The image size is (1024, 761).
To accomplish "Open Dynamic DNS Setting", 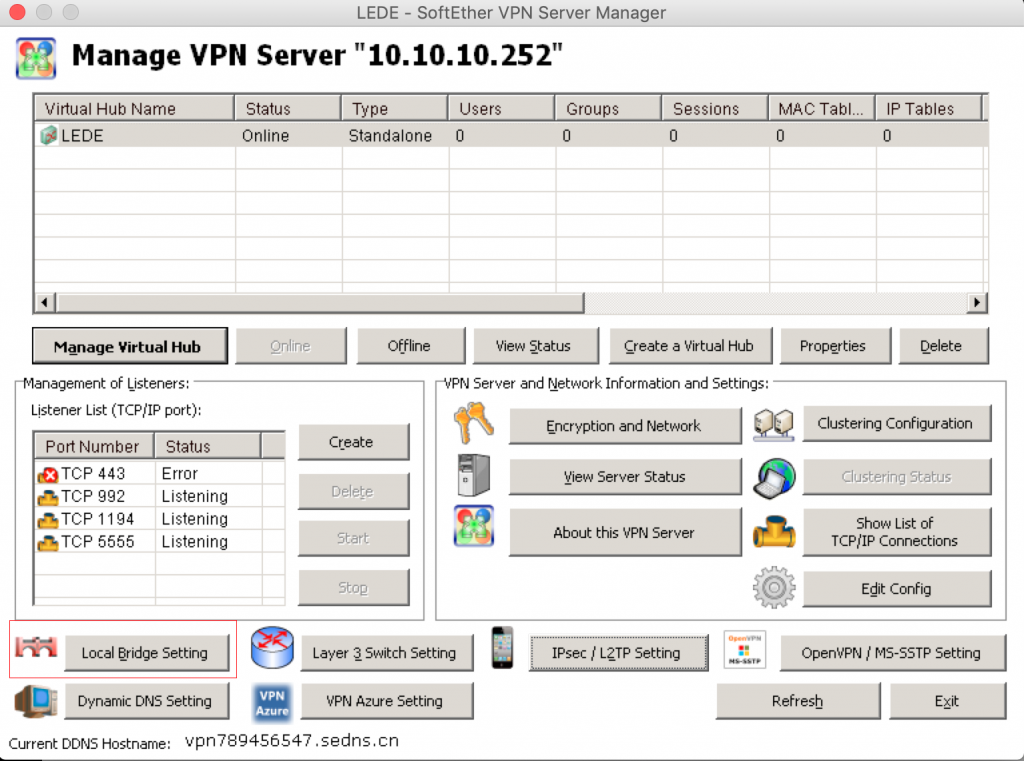I will pyautogui.click(x=147, y=701).
